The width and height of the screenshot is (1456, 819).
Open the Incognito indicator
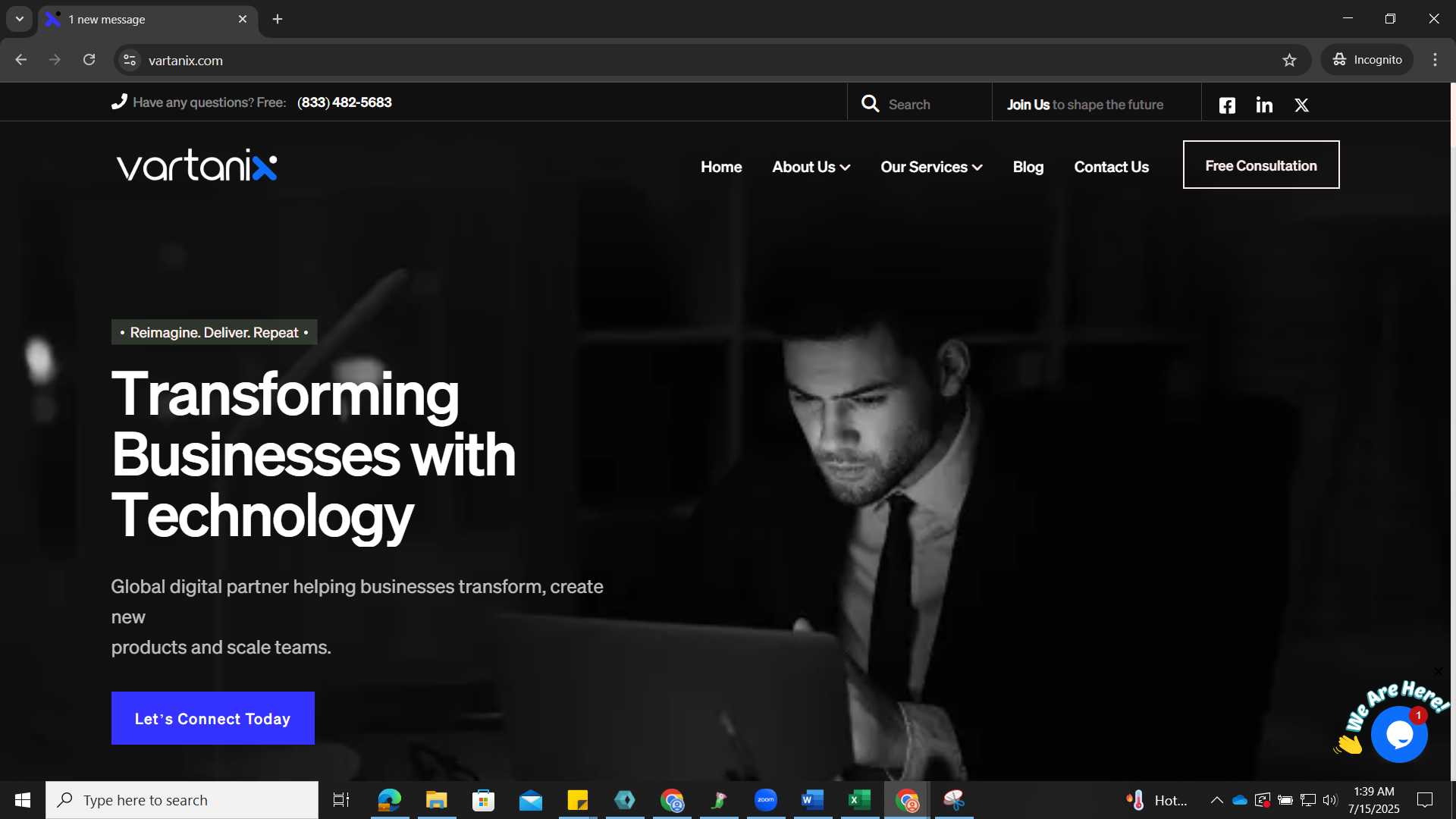[x=1367, y=60]
